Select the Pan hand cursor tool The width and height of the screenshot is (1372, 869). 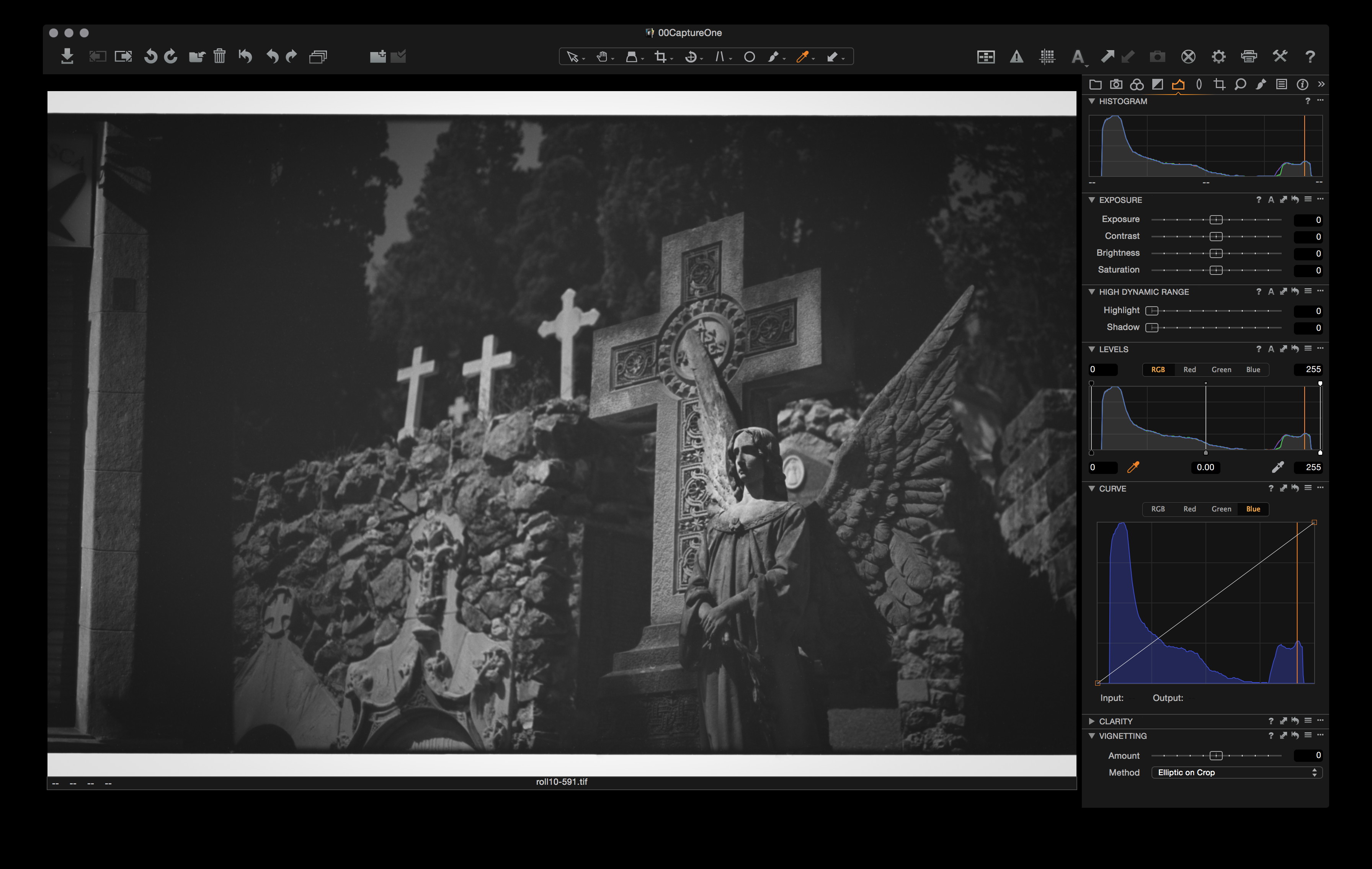(602, 56)
